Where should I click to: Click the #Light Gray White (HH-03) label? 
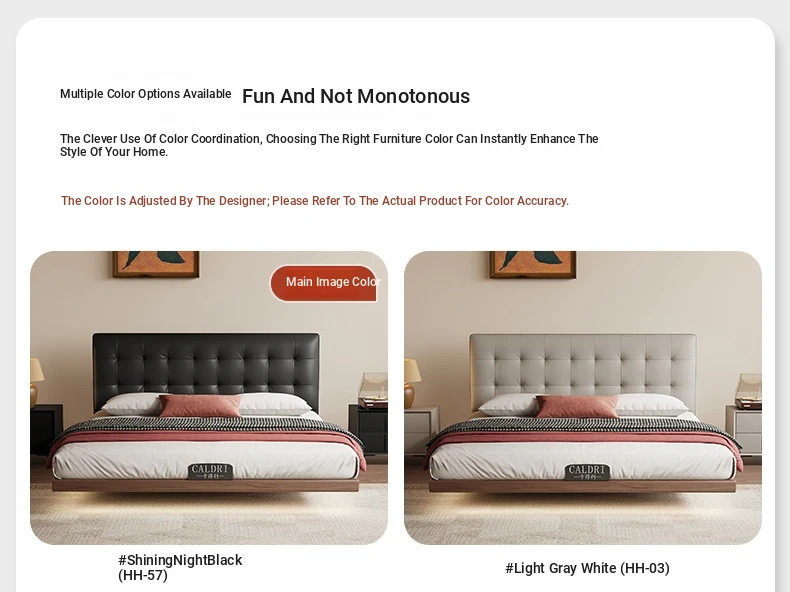pos(587,568)
